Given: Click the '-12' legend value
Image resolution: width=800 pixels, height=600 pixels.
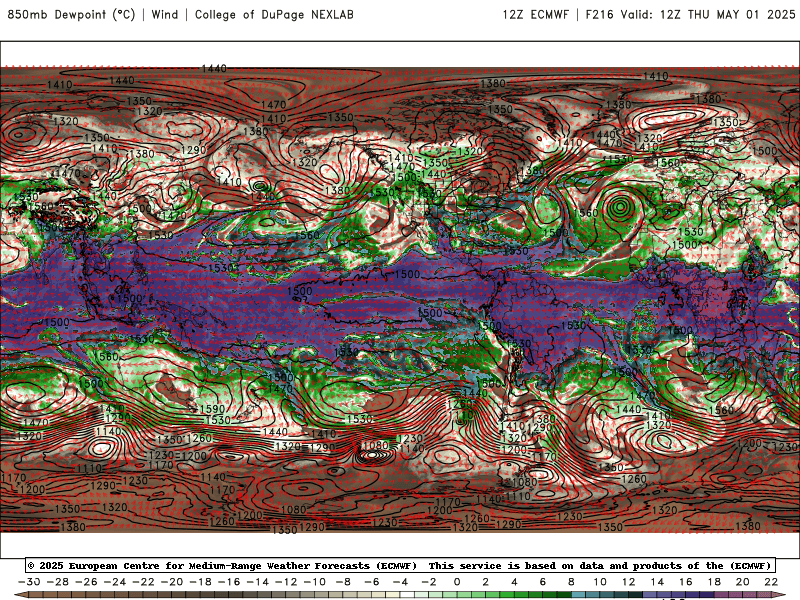Looking at the screenshot, I should [286, 582].
